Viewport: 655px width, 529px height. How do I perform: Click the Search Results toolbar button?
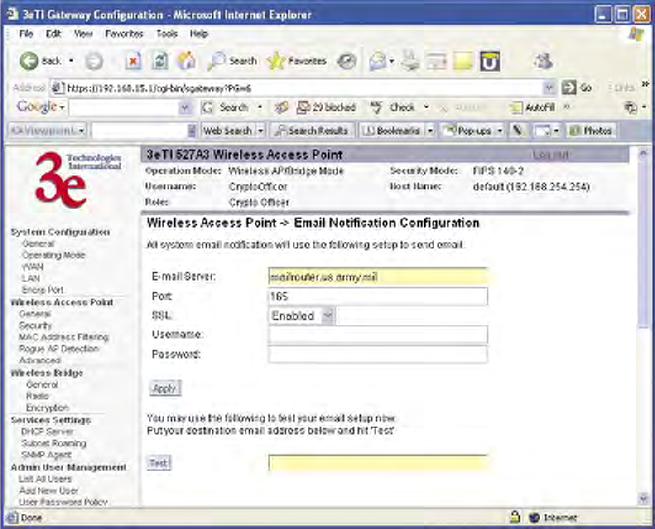(x=312, y=130)
